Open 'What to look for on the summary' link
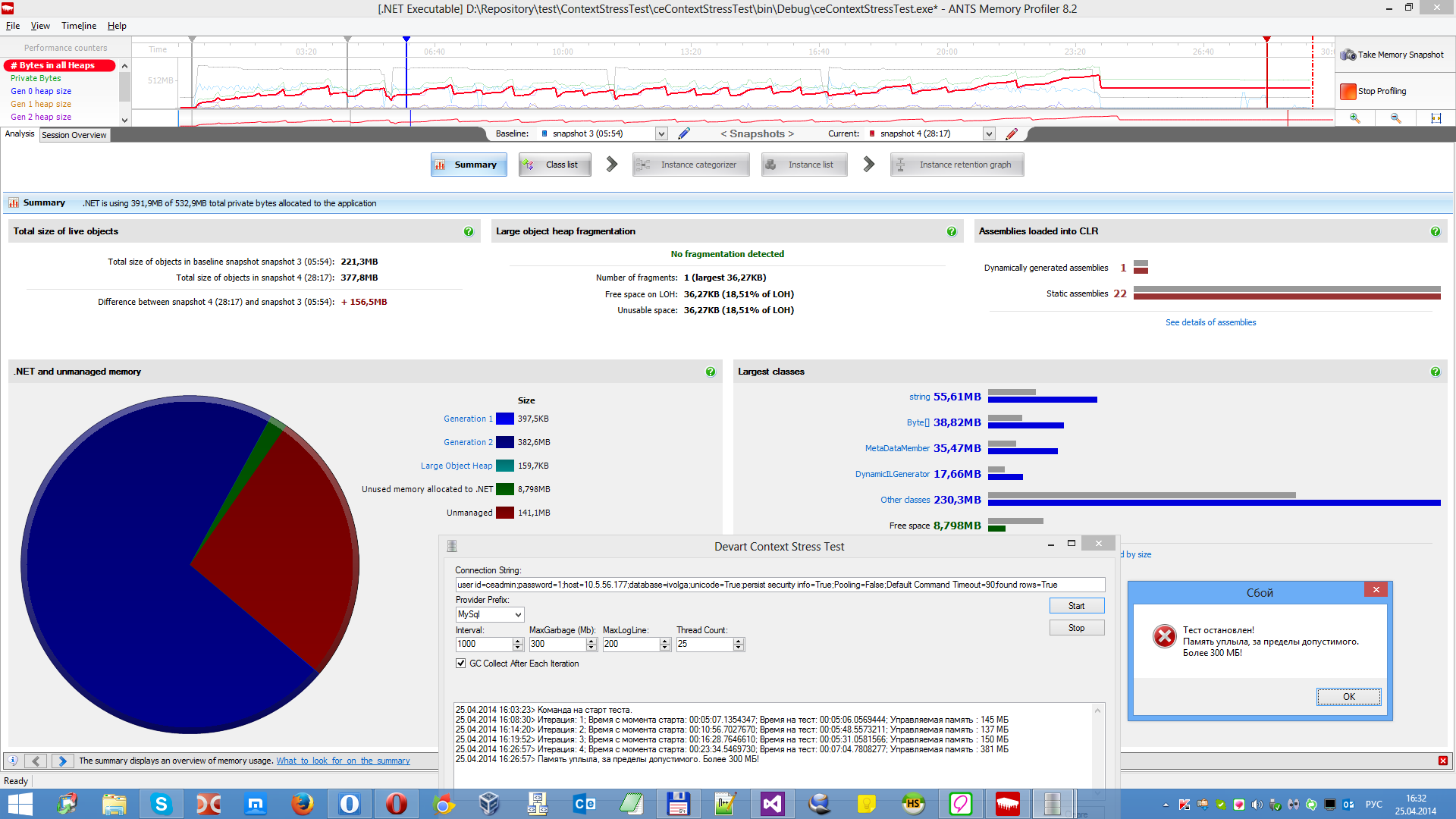This screenshot has width=1456, height=819. pos(343,761)
